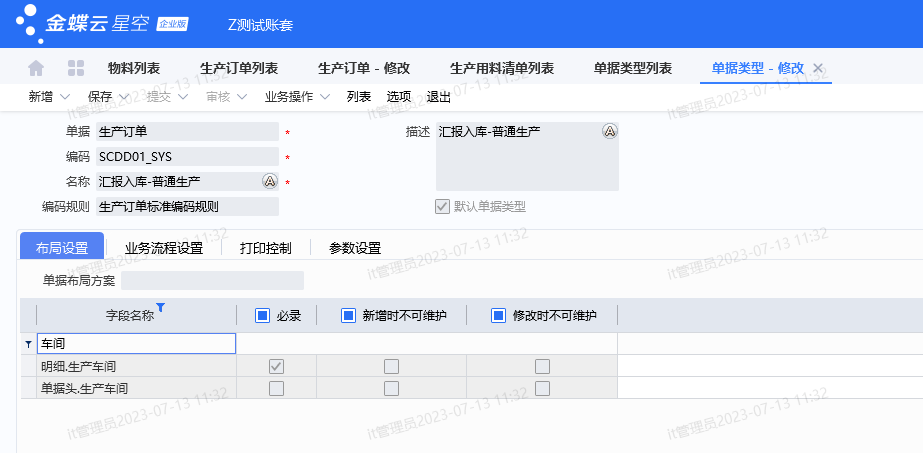
Task: Open the 布局设置 tab
Action: 62,247
